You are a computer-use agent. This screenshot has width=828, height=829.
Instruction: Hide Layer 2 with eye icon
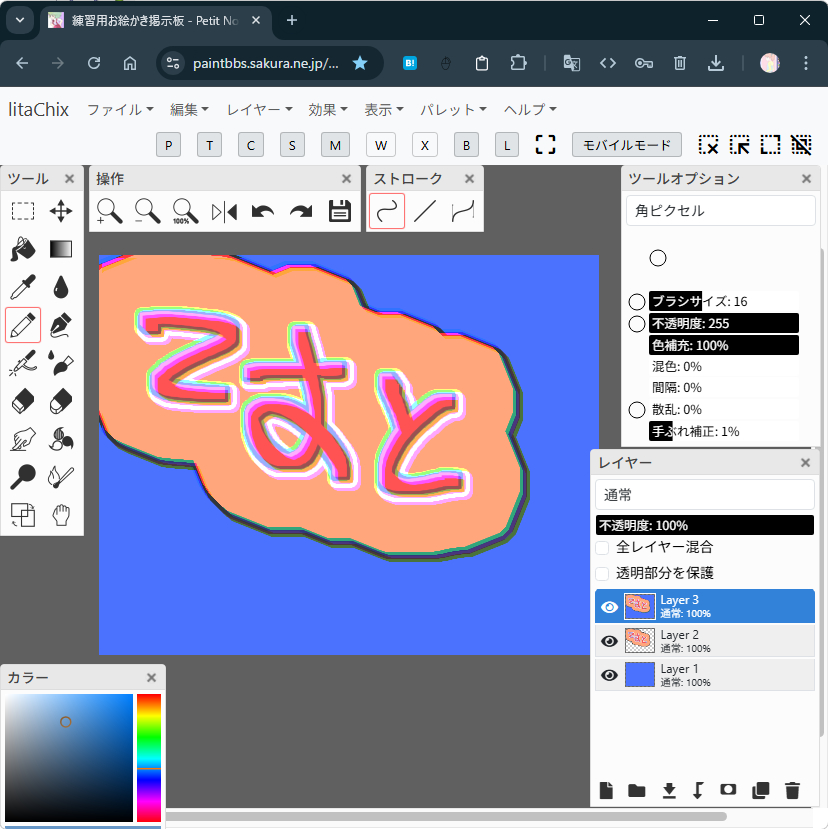point(609,641)
